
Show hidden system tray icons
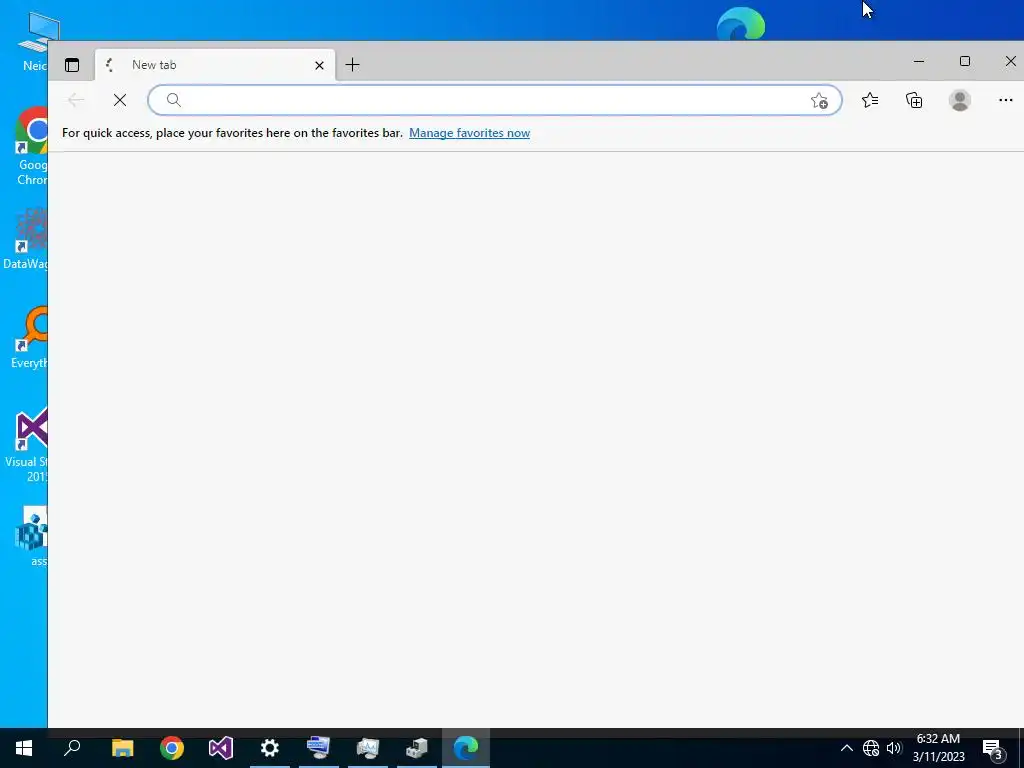point(846,748)
